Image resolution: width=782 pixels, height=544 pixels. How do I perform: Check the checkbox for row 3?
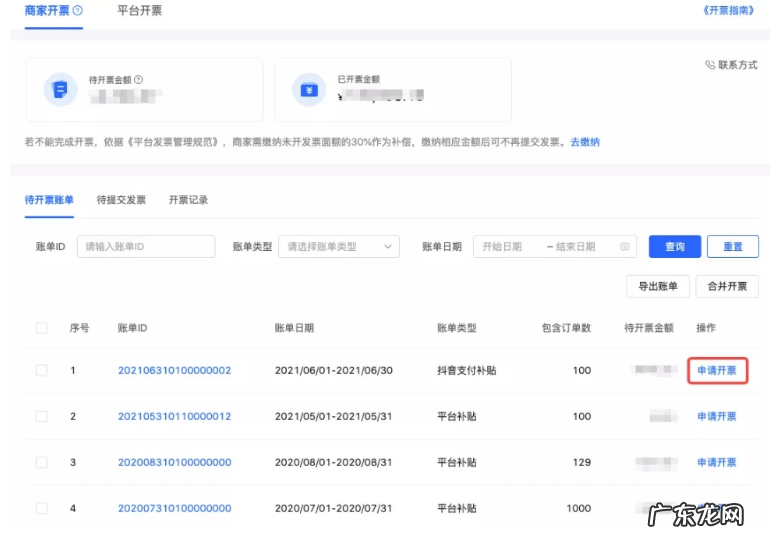click(42, 462)
